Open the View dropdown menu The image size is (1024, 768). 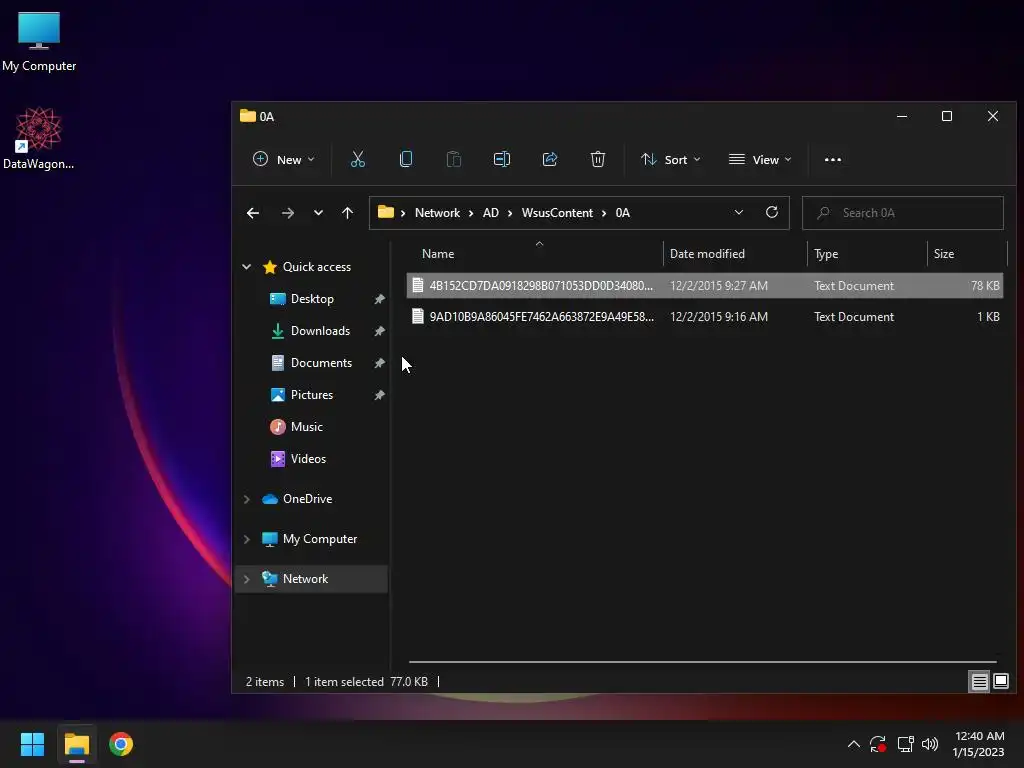760,159
